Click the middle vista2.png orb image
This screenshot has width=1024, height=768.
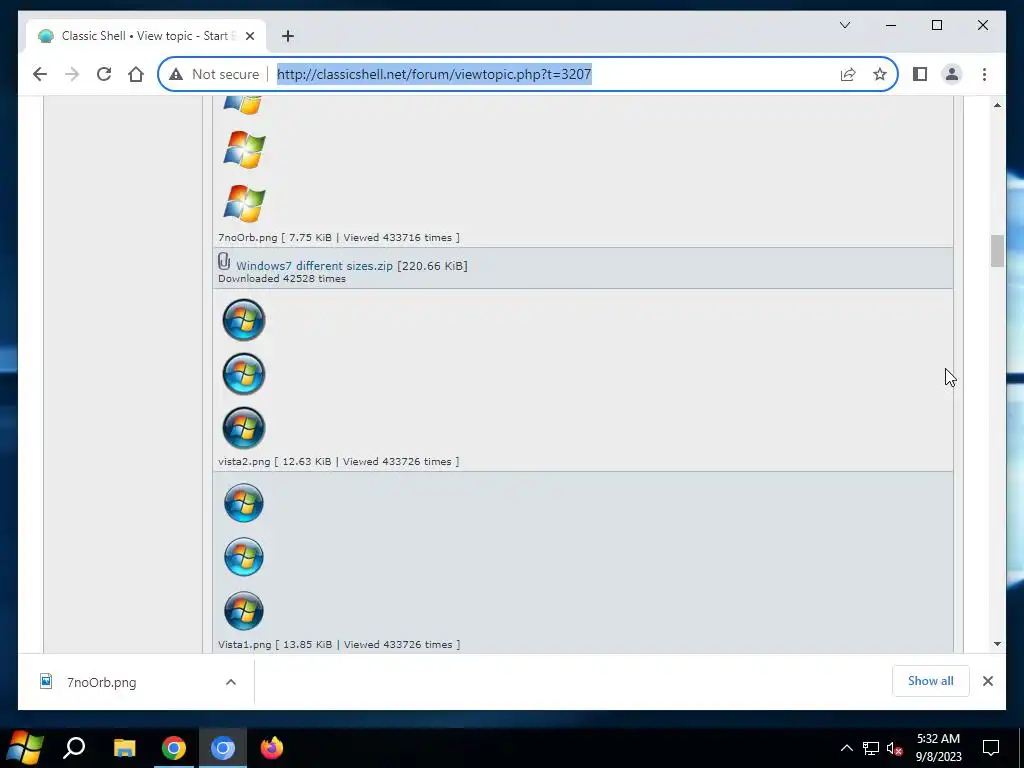[244, 374]
